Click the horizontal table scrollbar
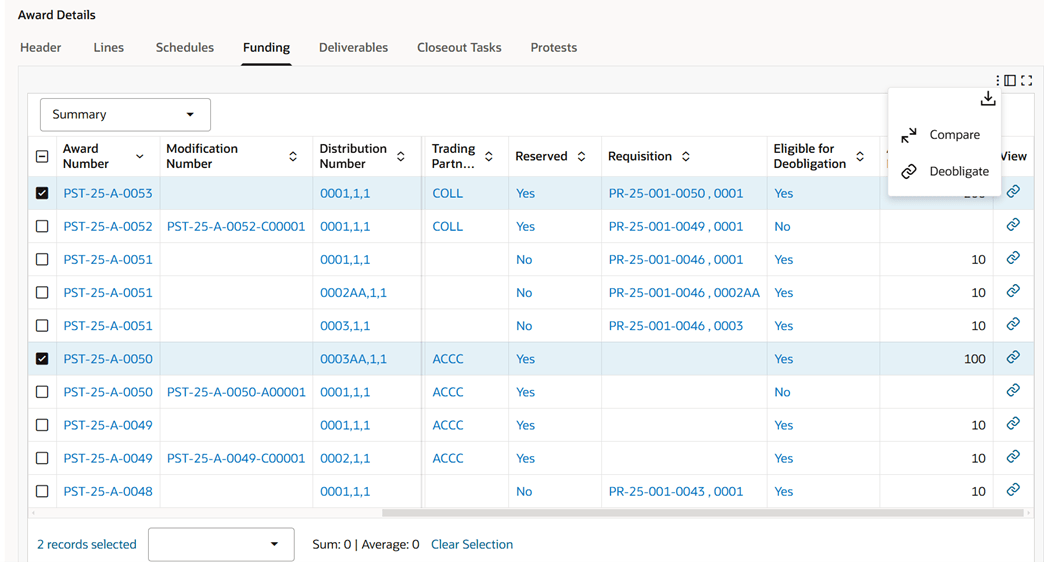1044x562 pixels. [702, 513]
